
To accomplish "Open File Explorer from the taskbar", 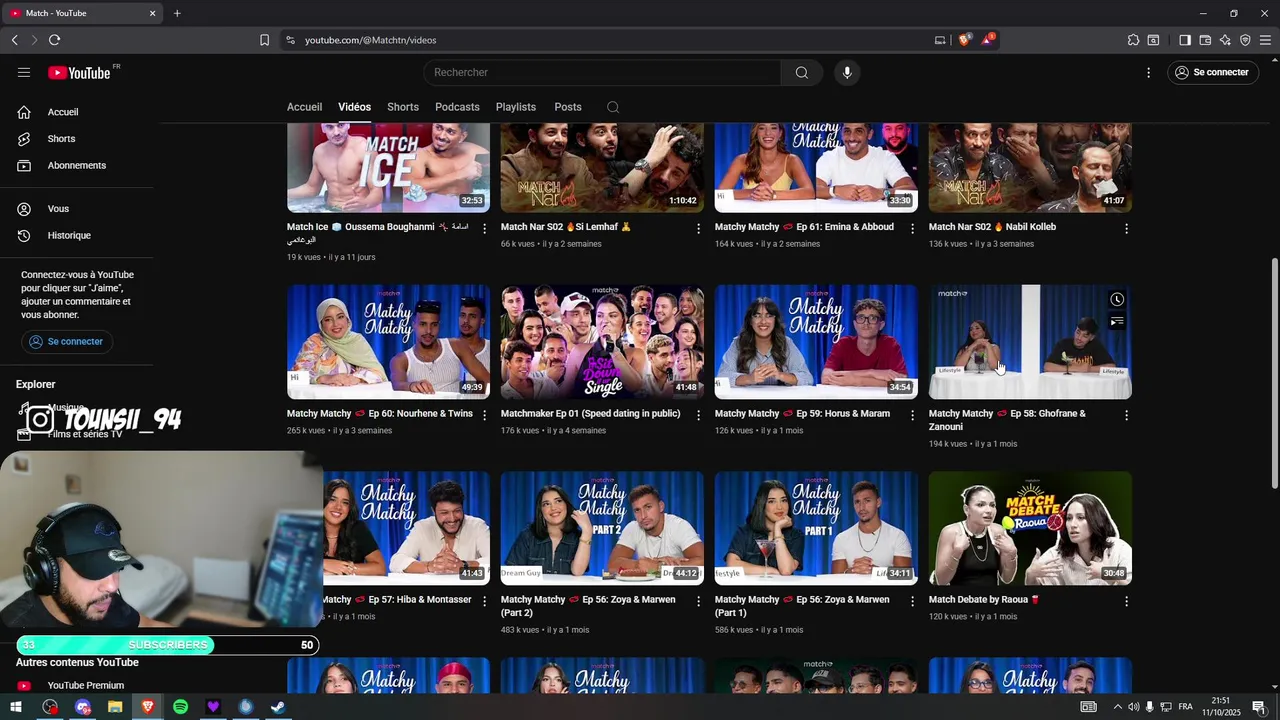I will click(115, 707).
